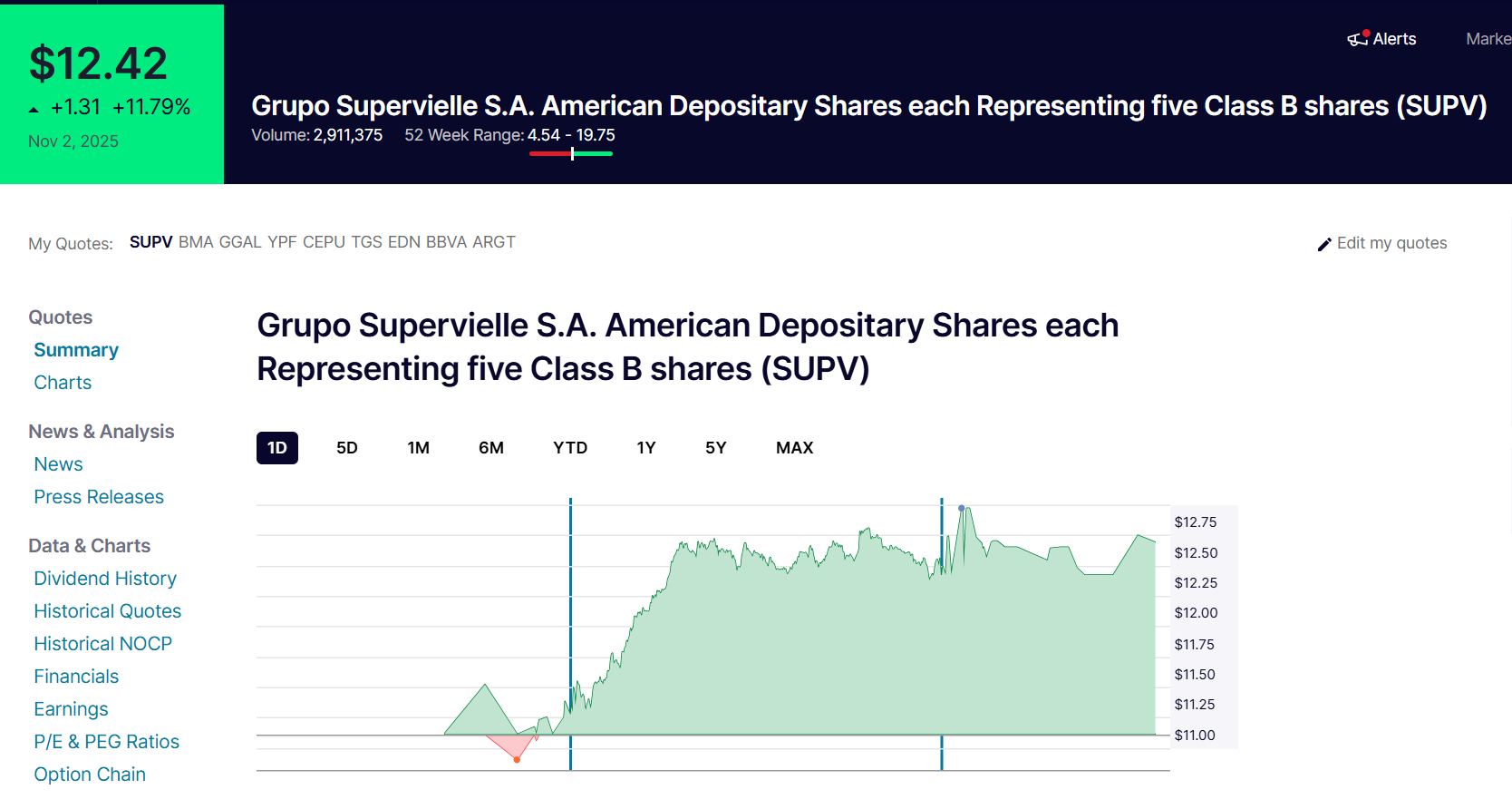The width and height of the screenshot is (1512, 799).
Task: Go to Press Releases page
Action: click(x=99, y=497)
